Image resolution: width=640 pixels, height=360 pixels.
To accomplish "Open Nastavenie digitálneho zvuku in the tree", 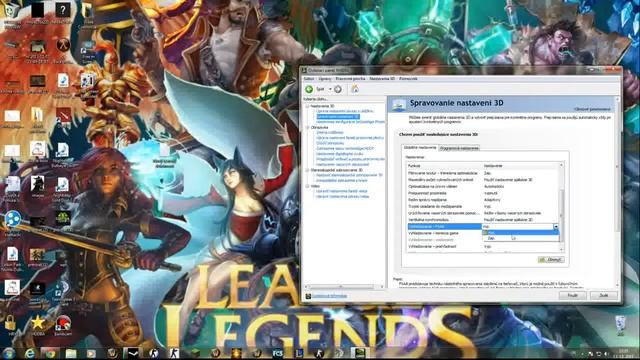I will 340,154.
